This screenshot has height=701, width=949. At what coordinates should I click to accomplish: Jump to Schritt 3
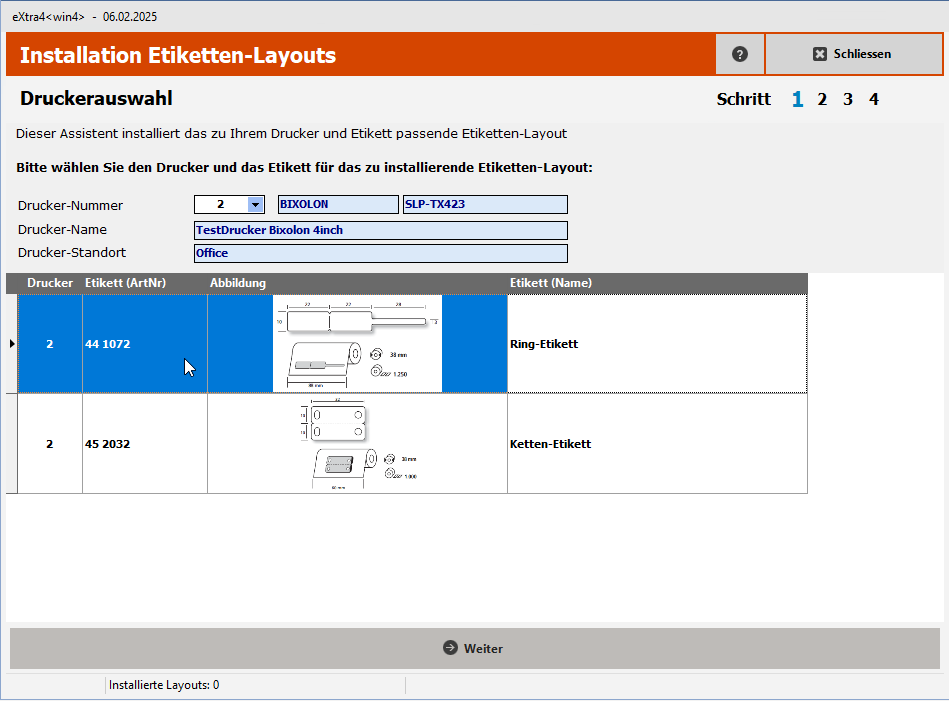tap(845, 99)
